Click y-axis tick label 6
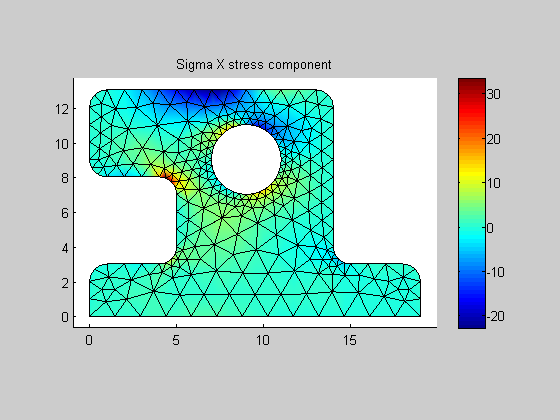 (x=65, y=213)
